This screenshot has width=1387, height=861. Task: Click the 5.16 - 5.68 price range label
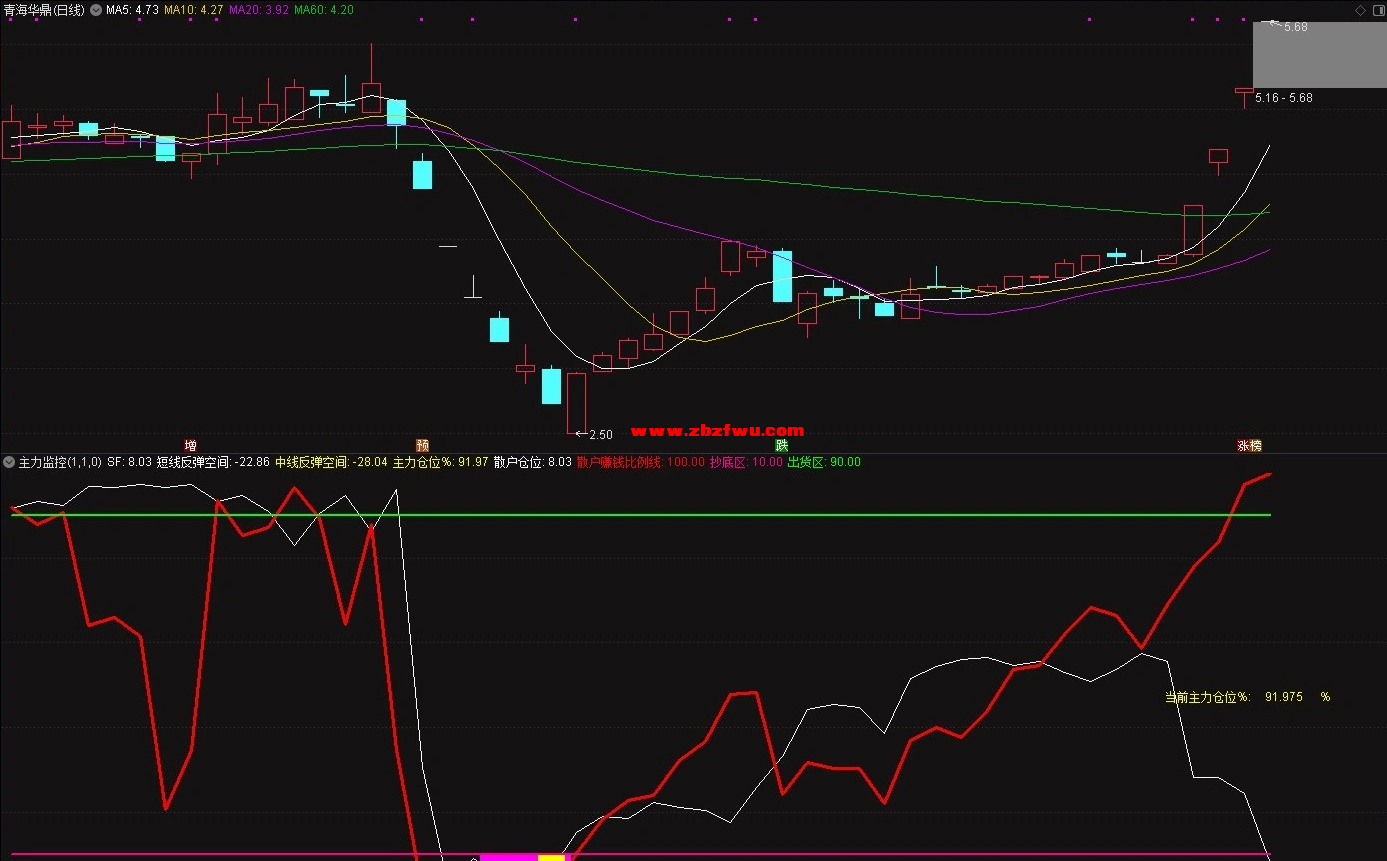pos(1284,98)
